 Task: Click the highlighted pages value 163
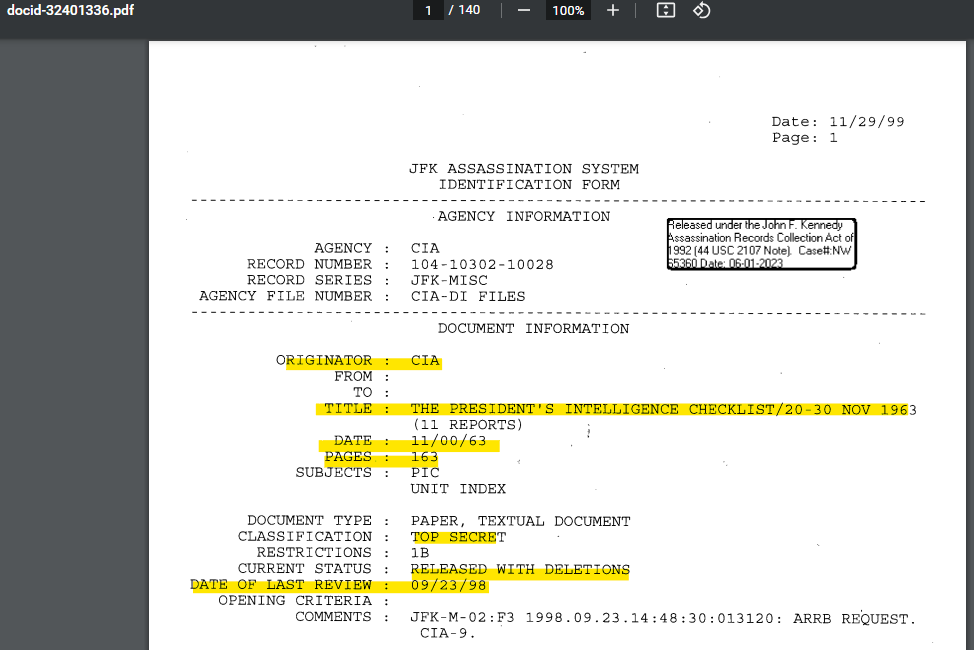[425, 457]
